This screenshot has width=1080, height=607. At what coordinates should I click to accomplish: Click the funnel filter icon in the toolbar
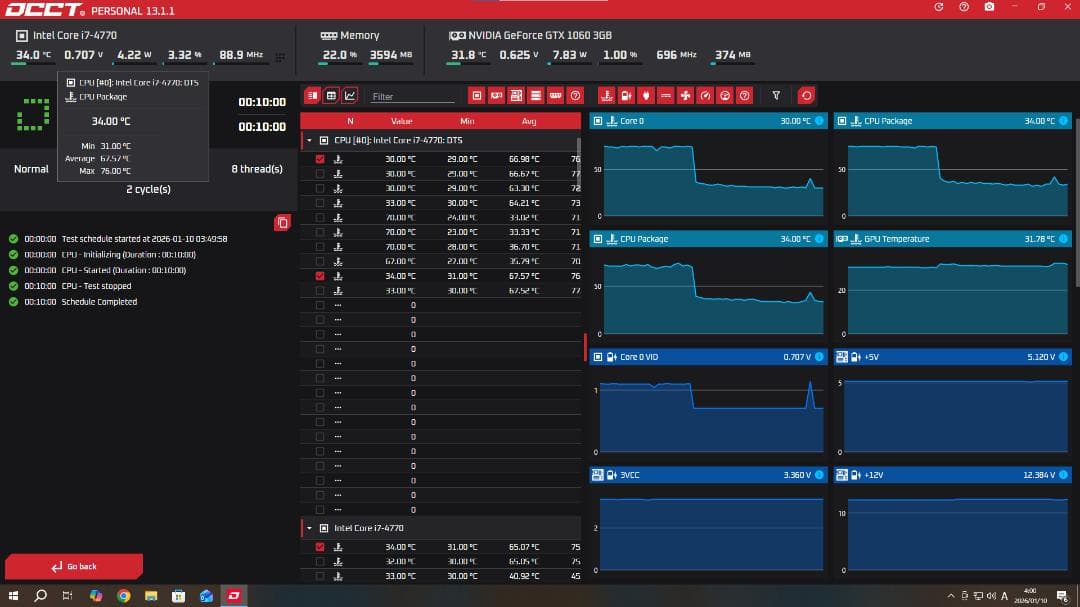pos(776,96)
